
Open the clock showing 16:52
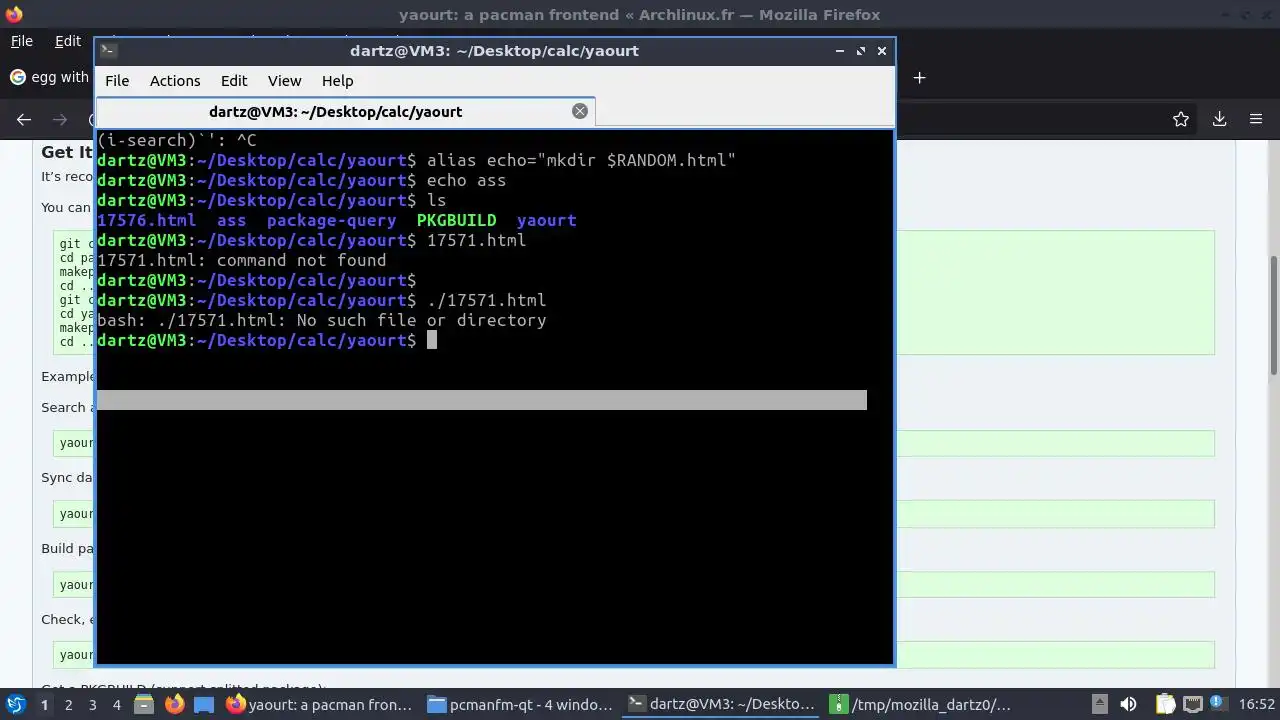point(1257,704)
